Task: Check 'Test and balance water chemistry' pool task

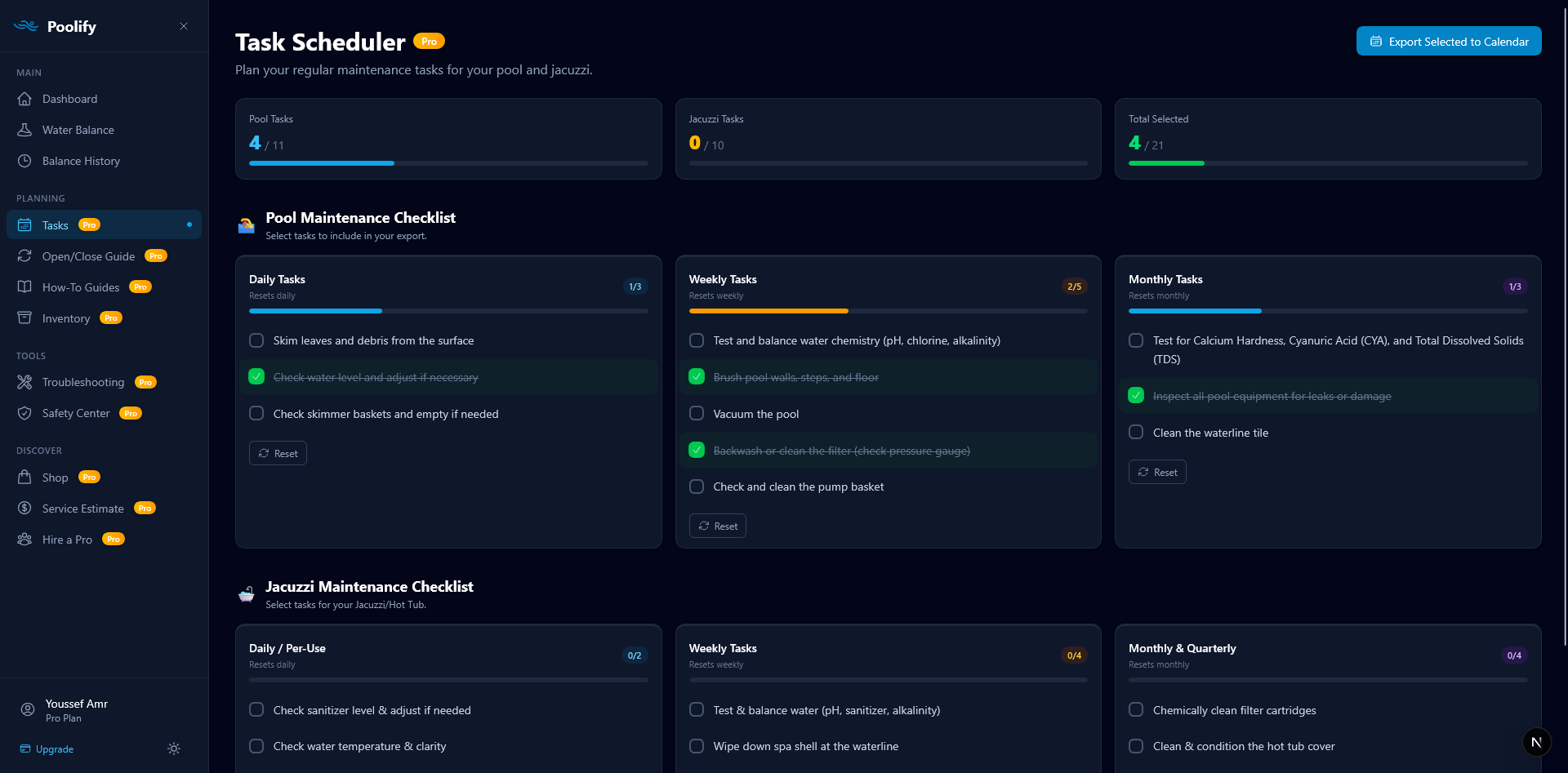Action: pyautogui.click(x=697, y=340)
